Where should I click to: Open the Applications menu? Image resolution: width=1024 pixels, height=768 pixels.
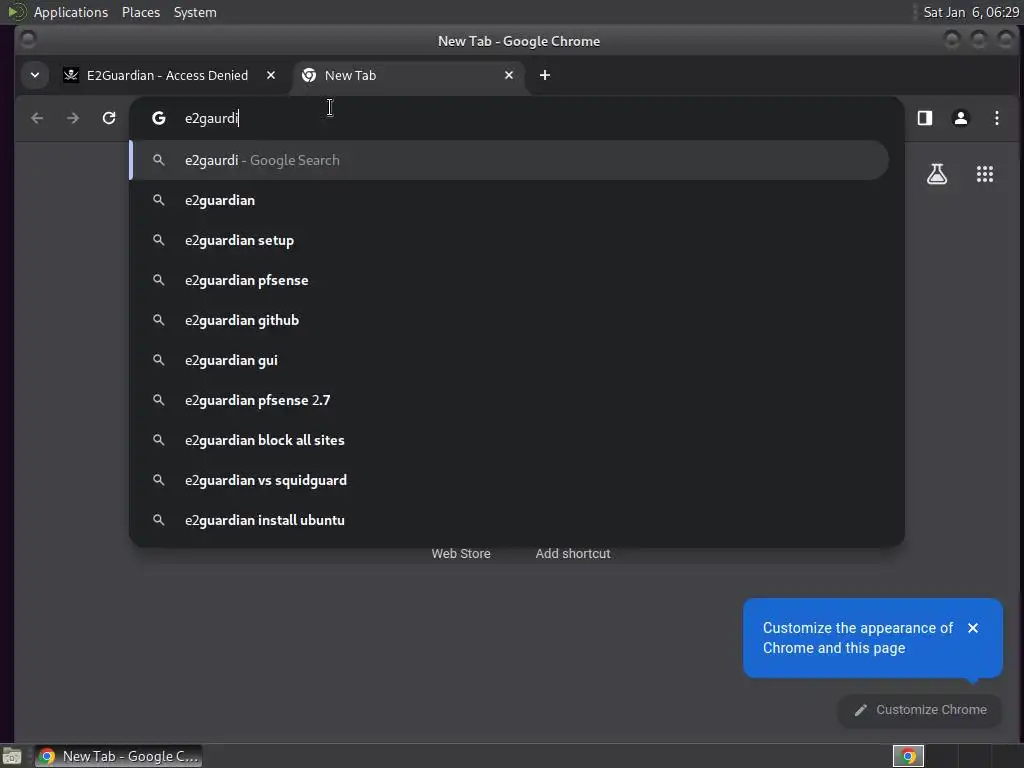[x=71, y=12]
